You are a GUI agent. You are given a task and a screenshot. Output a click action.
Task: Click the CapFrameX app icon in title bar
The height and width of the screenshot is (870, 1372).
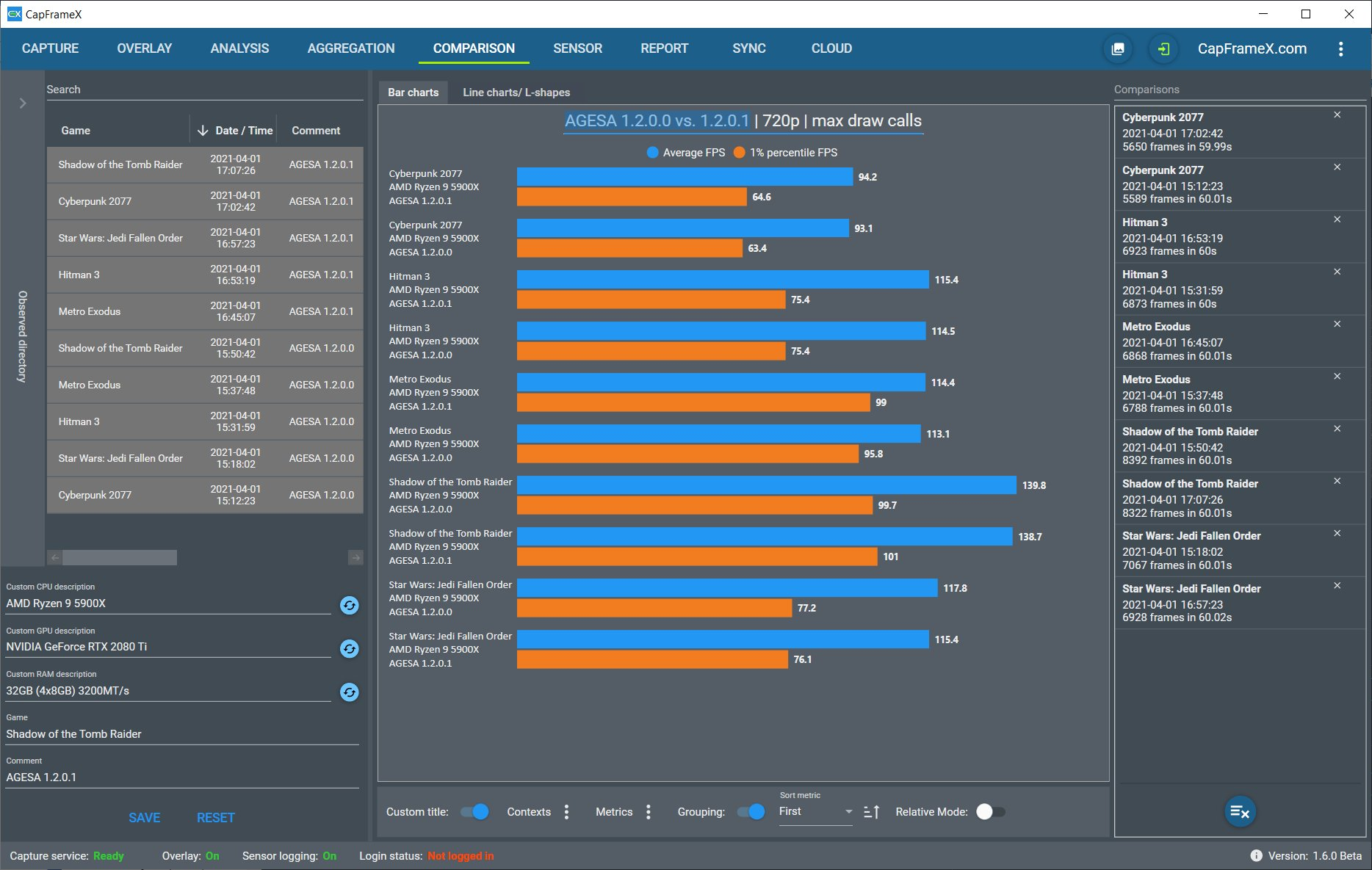(14, 14)
